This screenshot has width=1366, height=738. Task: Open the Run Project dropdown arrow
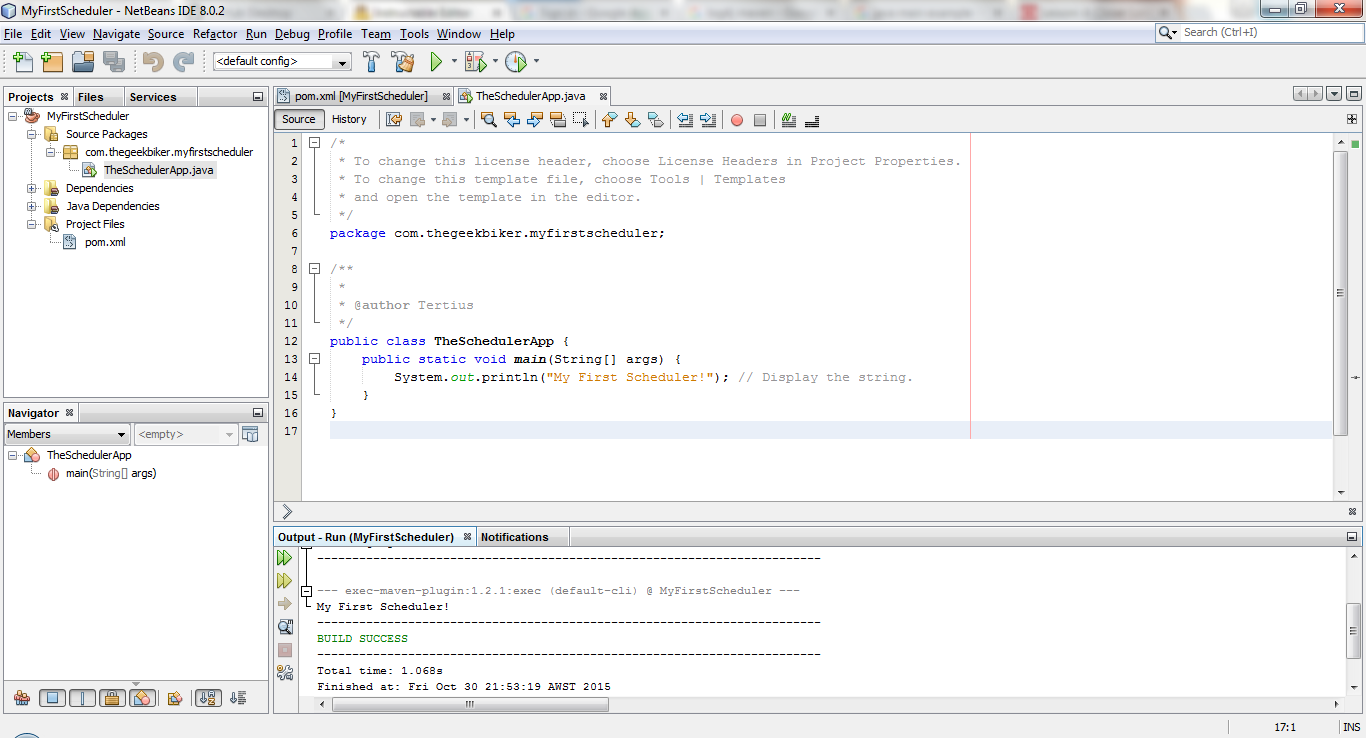[x=454, y=62]
